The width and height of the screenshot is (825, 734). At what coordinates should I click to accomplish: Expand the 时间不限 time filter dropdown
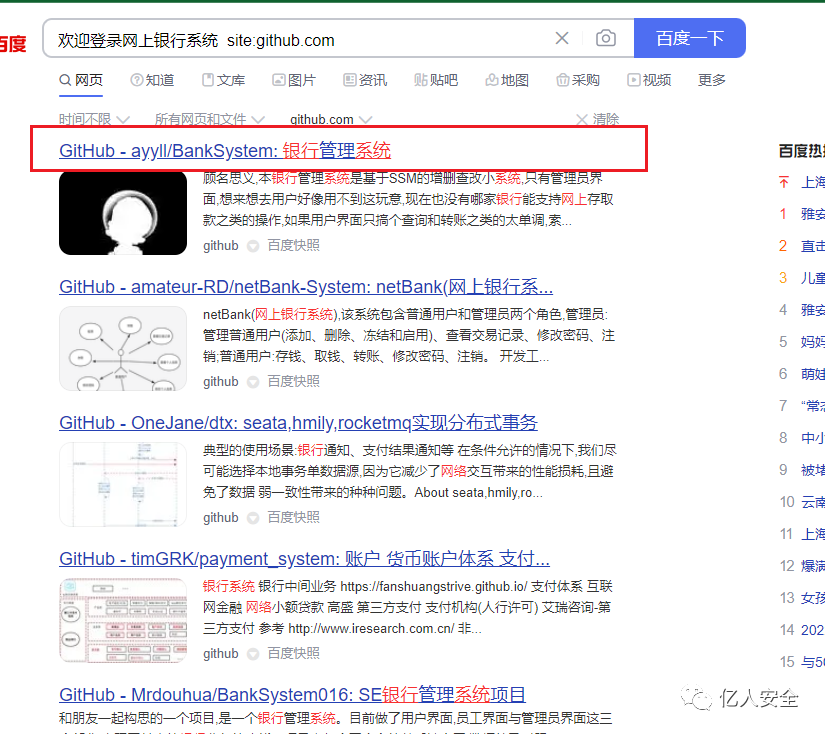pos(94,119)
